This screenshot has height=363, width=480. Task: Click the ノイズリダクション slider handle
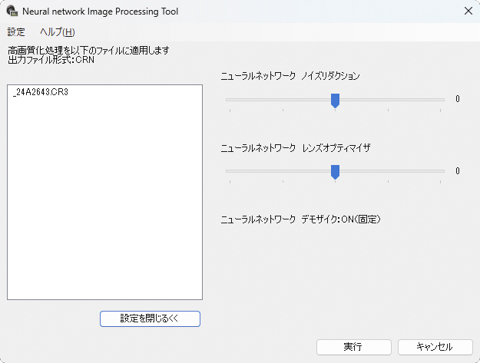pyautogui.click(x=335, y=100)
